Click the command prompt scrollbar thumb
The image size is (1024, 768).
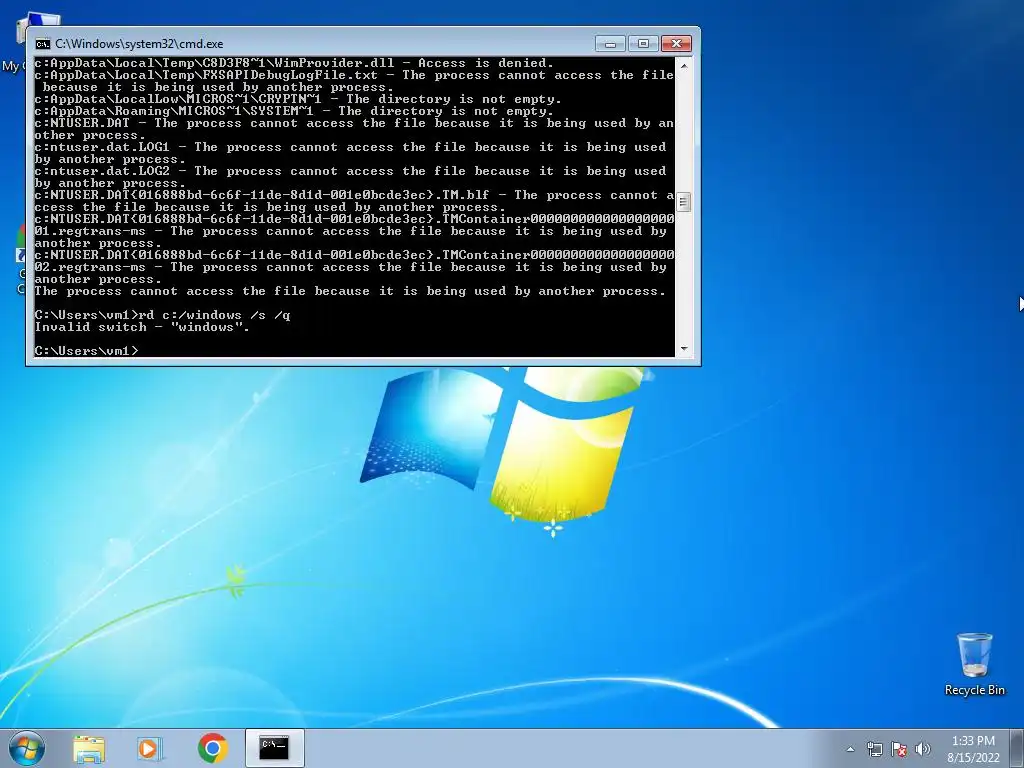pyautogui.click(x=684, y=202)
